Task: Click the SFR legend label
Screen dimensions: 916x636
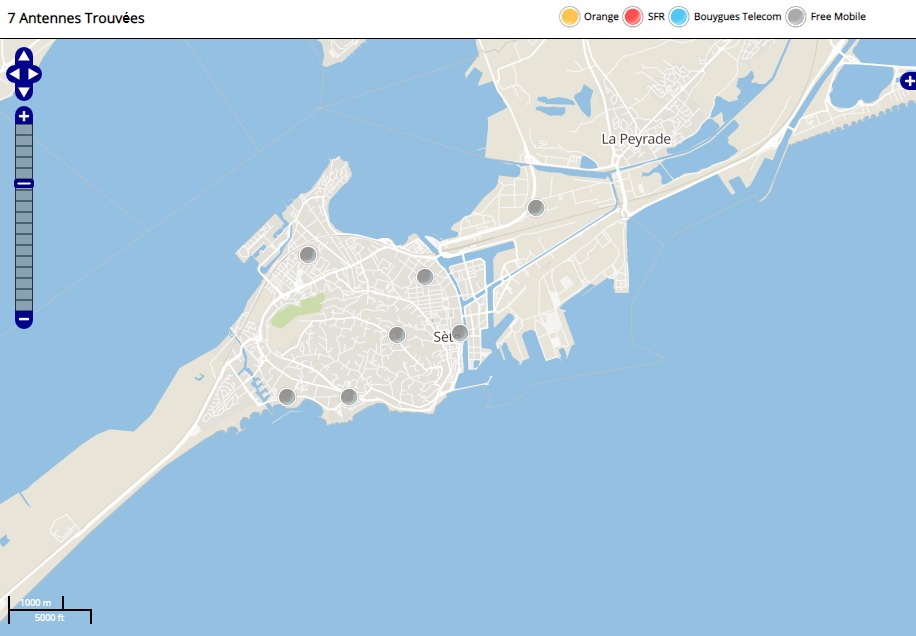Action: pyautogui.click(x=656, y=17)
